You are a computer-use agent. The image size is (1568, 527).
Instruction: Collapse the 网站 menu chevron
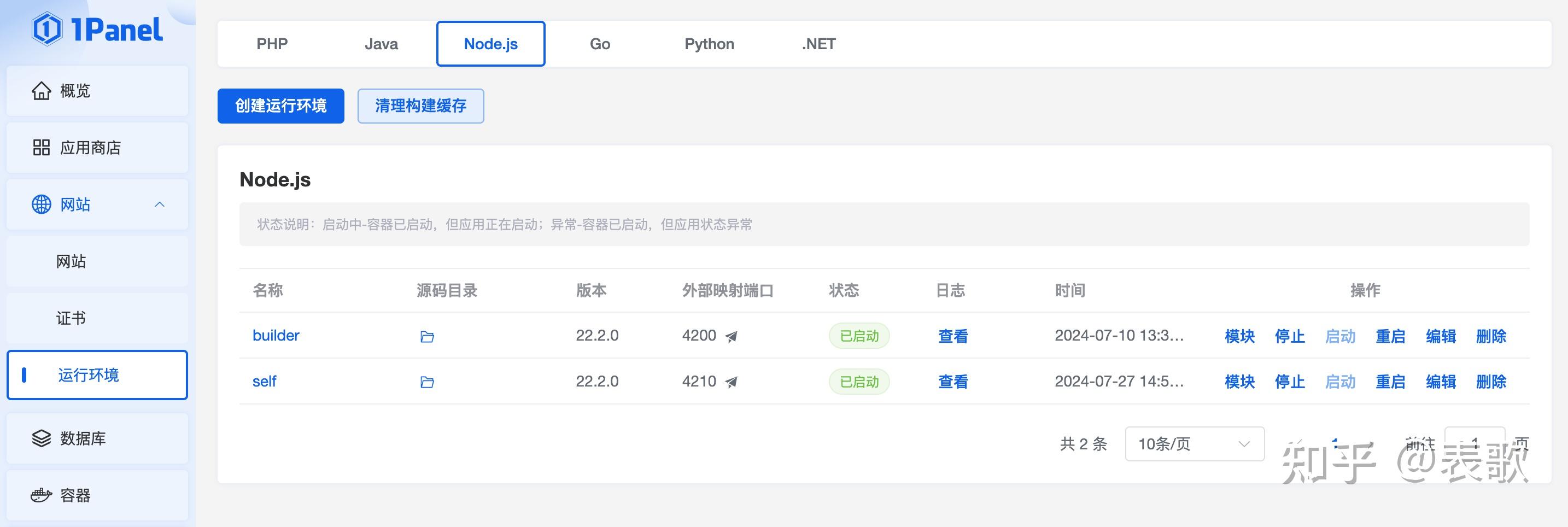(x=160, y=204)
